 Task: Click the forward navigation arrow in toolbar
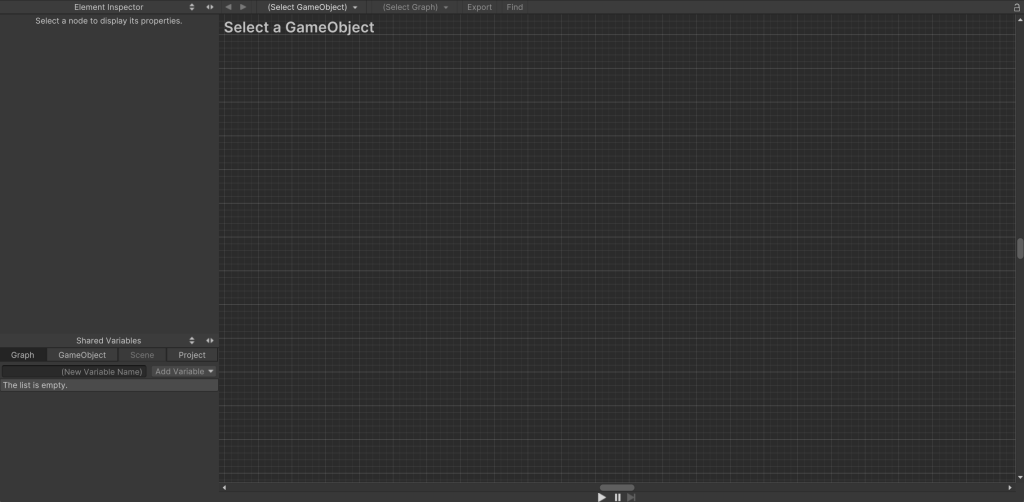pos(243,7)
